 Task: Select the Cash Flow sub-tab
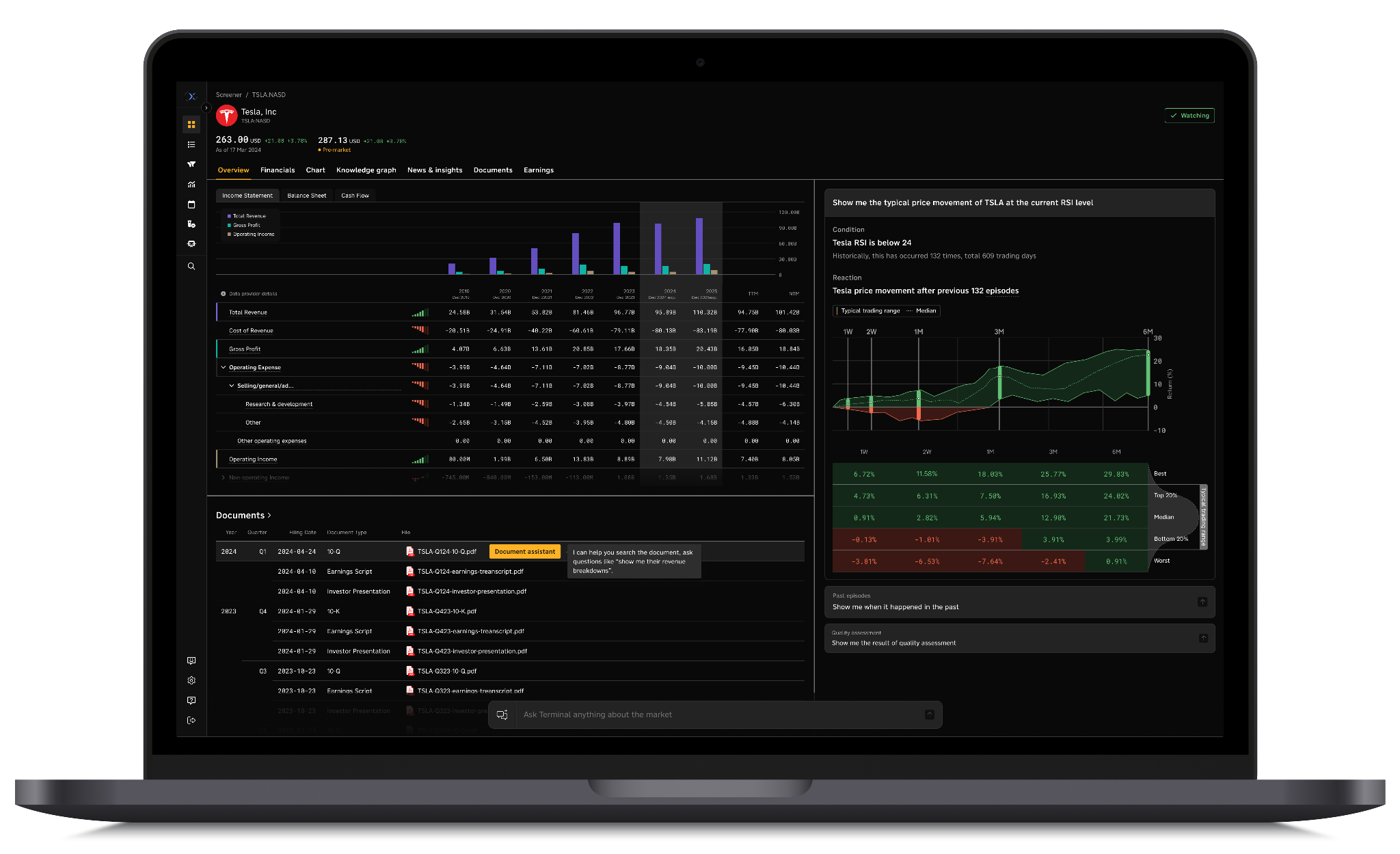click(355, 196)
